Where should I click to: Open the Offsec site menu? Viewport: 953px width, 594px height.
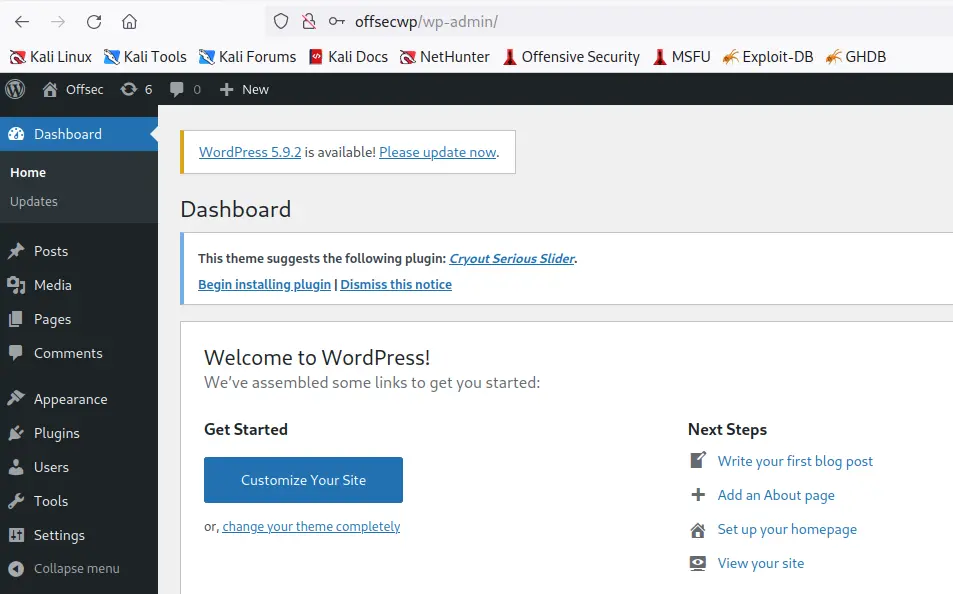pyautogui.click(x=73, y=89)
